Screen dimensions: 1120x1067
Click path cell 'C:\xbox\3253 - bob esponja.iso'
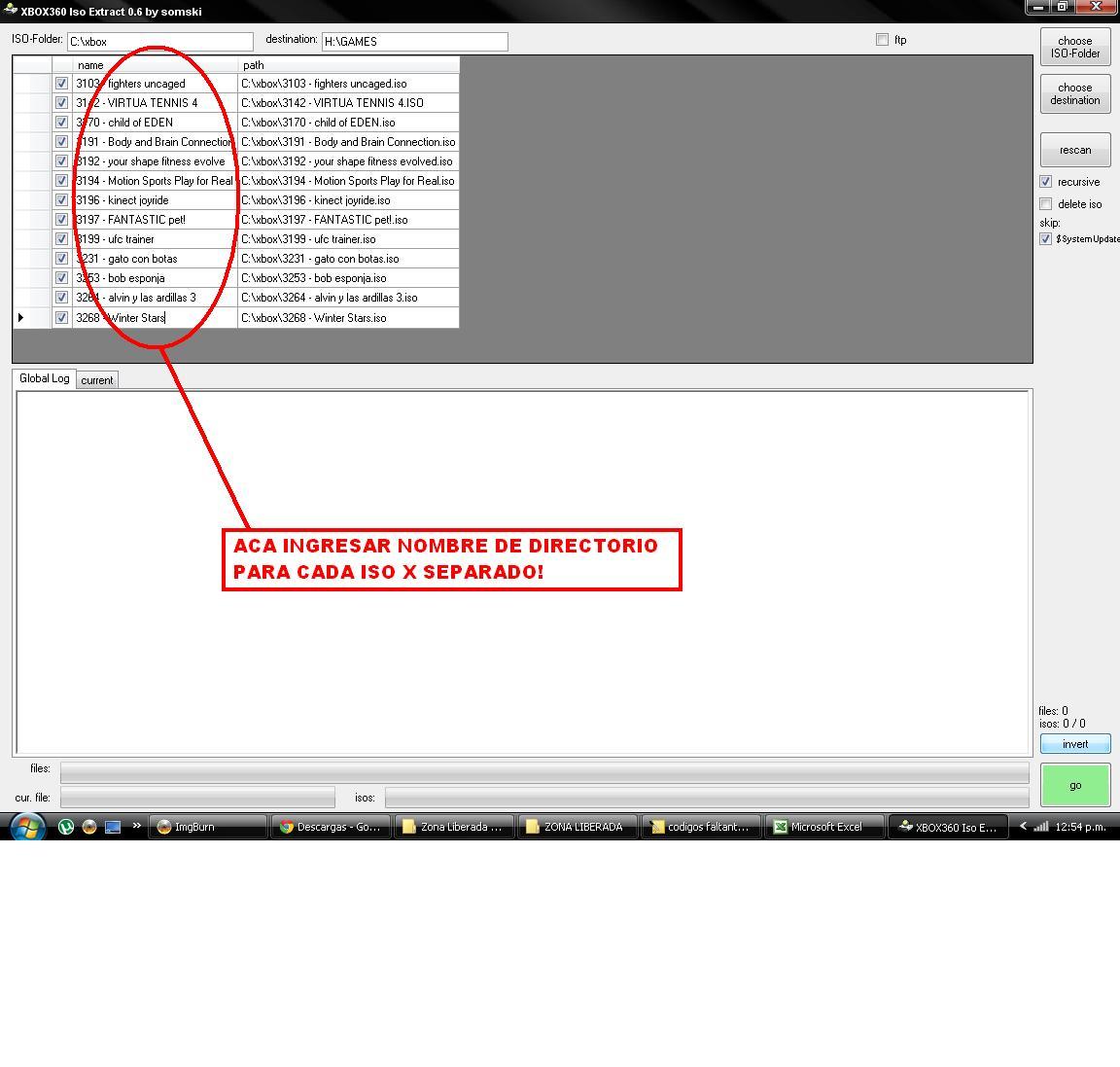[349, 277]
